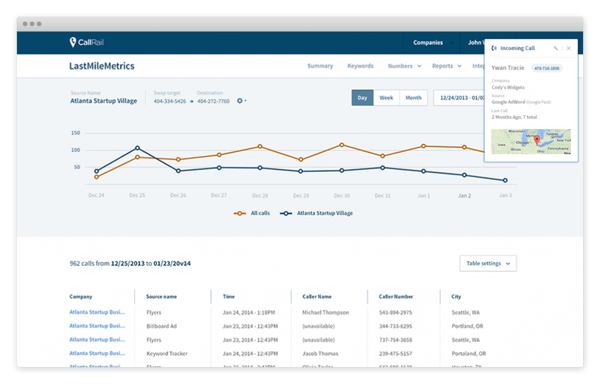The height and width of the screenshot is (384, 600).
Task: Expand the Numbers dropdown menu
Action: [x=404, y=66]
